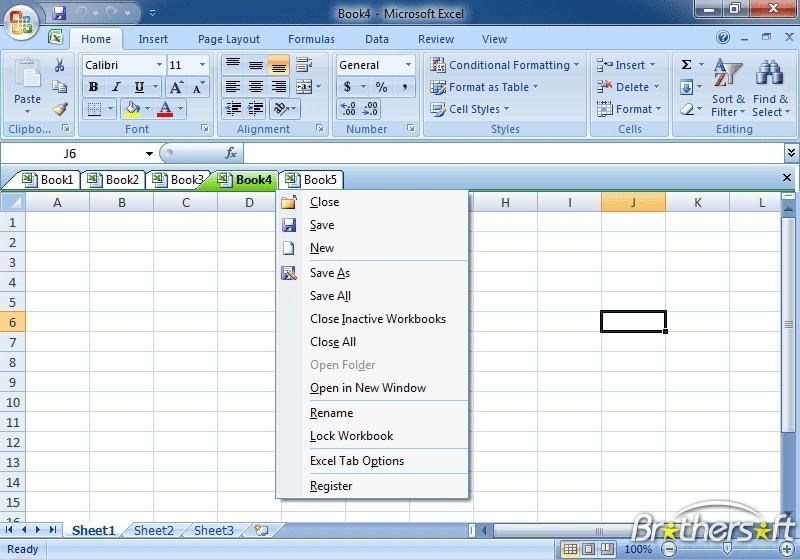Click Decrease Decimal

point(370,109)
